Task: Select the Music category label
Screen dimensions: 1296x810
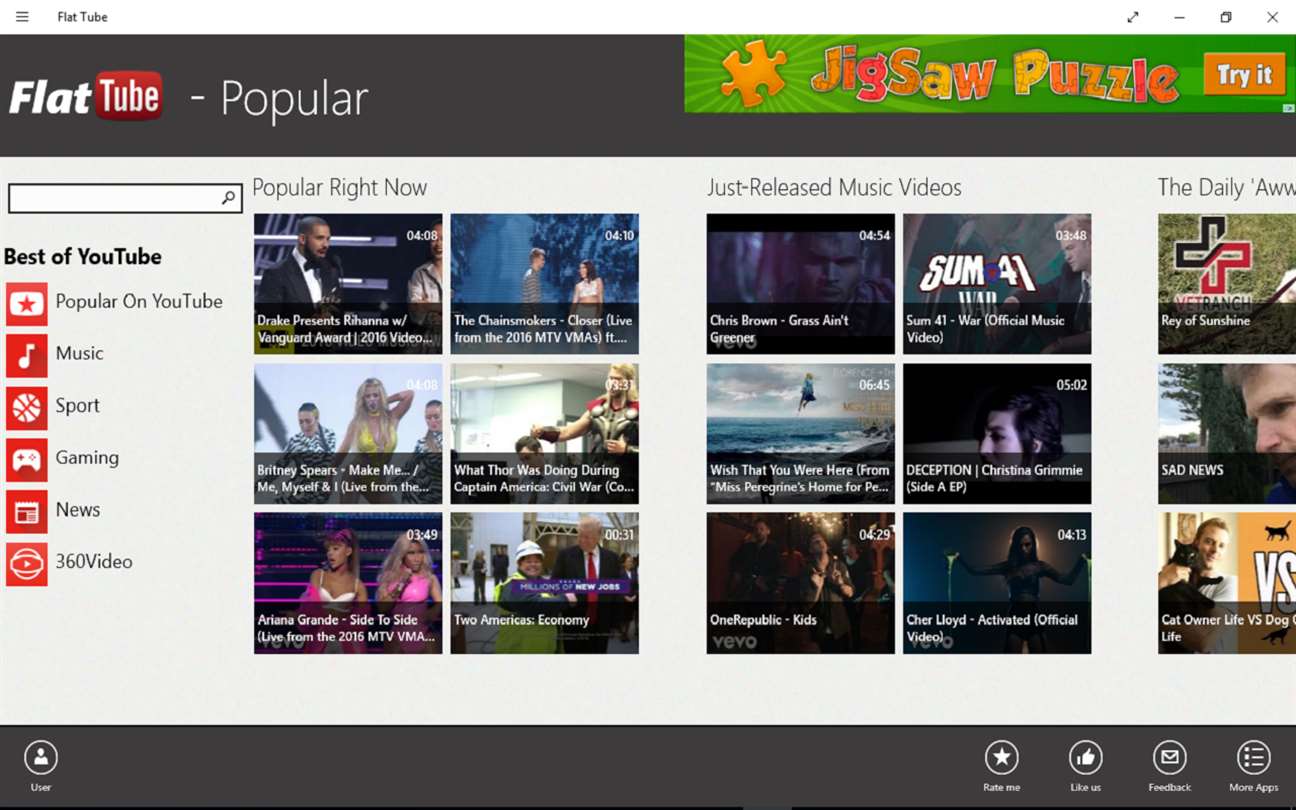Action: [79, 354]
